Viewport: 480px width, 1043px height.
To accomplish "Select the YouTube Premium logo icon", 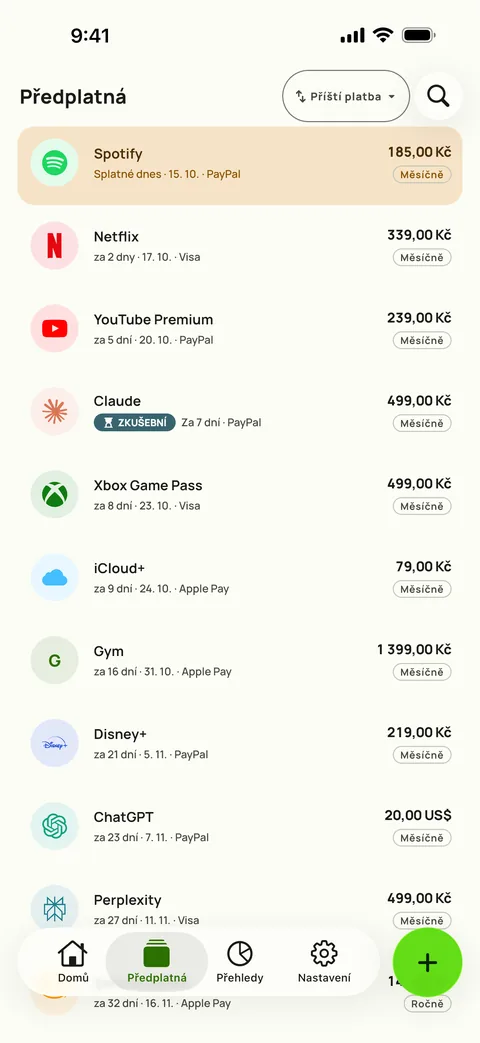I will click(x=55, y=329).
